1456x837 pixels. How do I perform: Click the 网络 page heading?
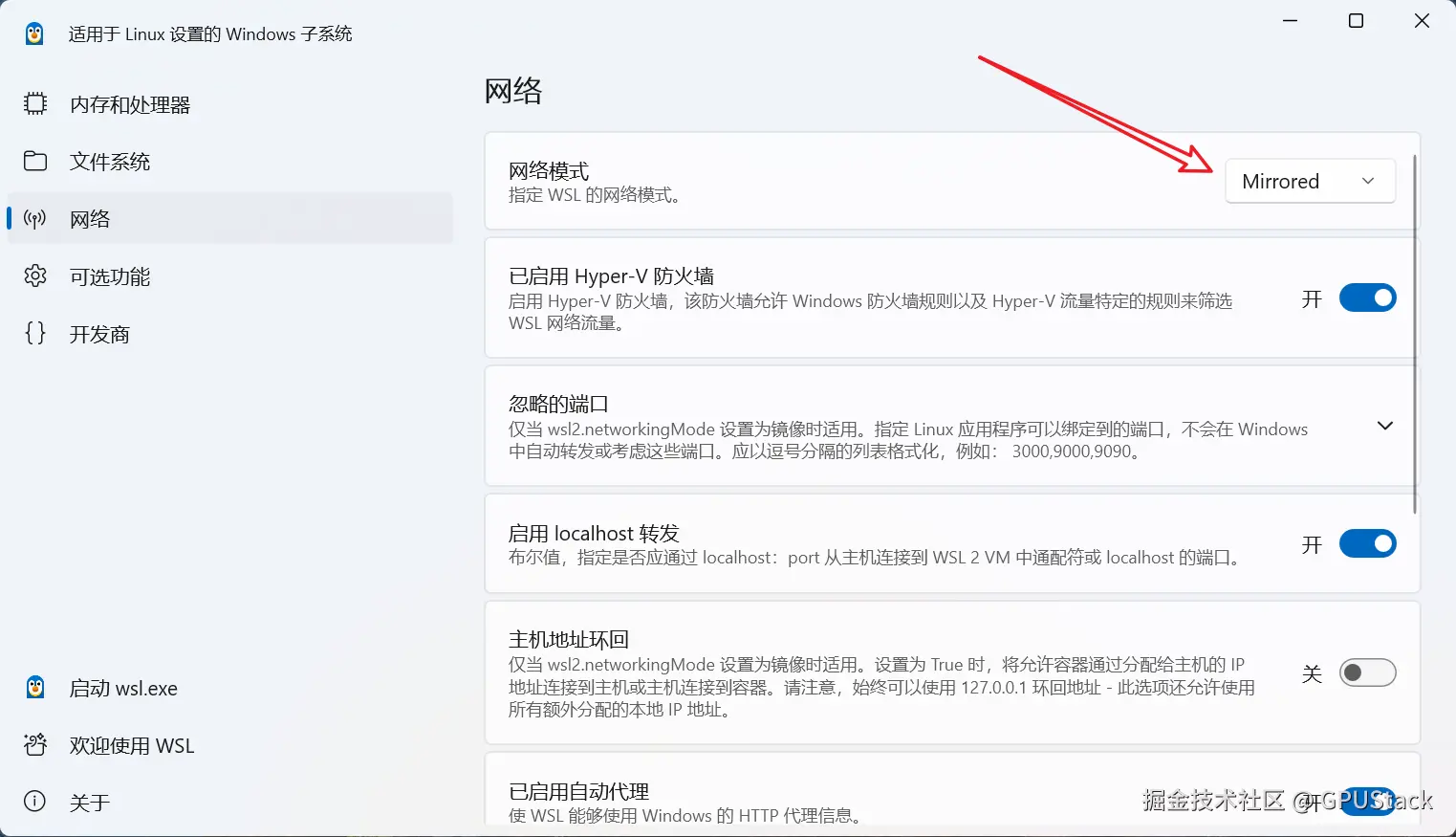pyautogui.click(x=513, y=91)
